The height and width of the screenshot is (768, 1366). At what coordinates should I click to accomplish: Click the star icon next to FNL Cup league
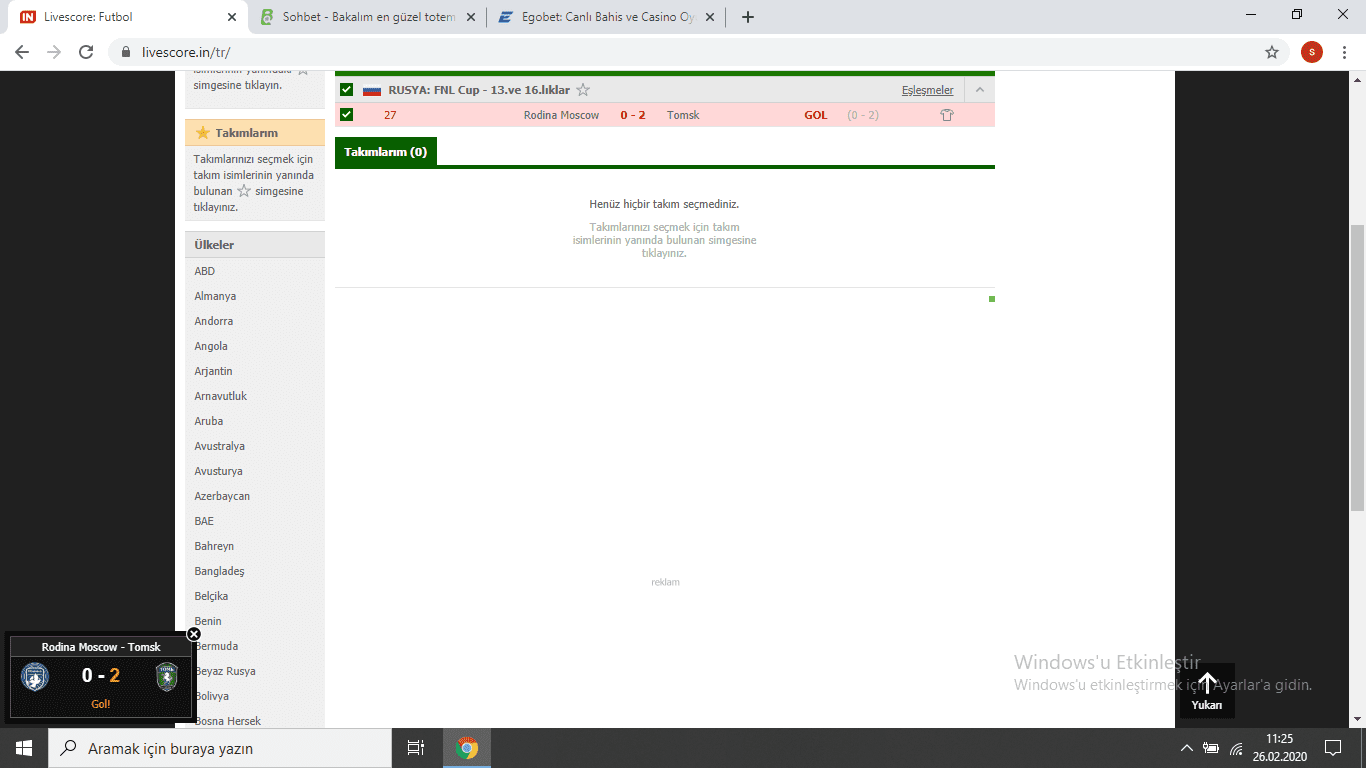(583, 90)
